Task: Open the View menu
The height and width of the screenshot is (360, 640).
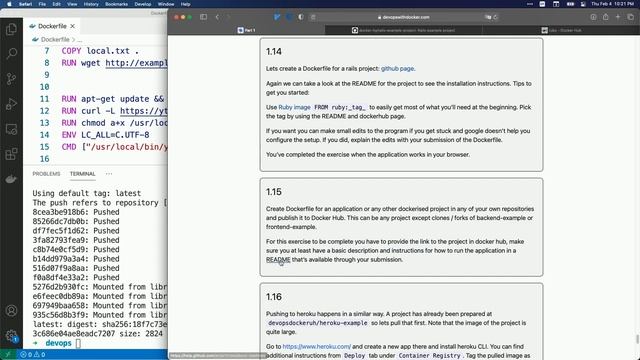Action: (72, 4)
